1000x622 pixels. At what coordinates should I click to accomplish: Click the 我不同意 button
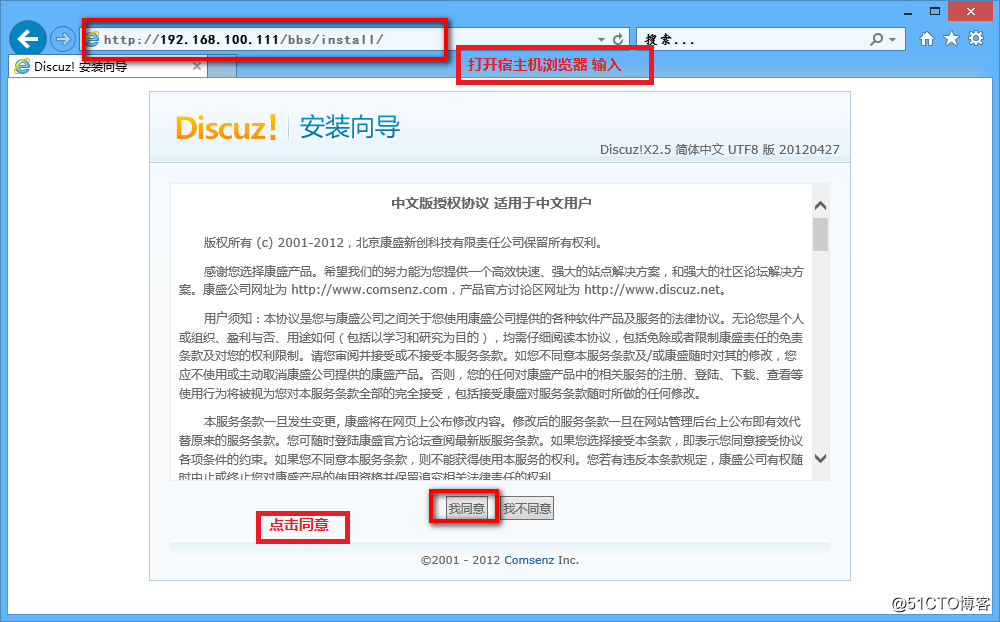[x=527, y=508]
